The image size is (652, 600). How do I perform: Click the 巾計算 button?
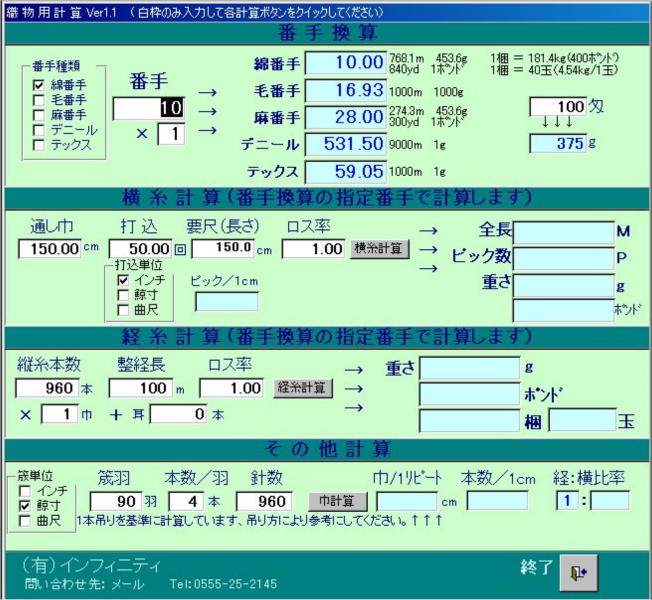(336, 500)
